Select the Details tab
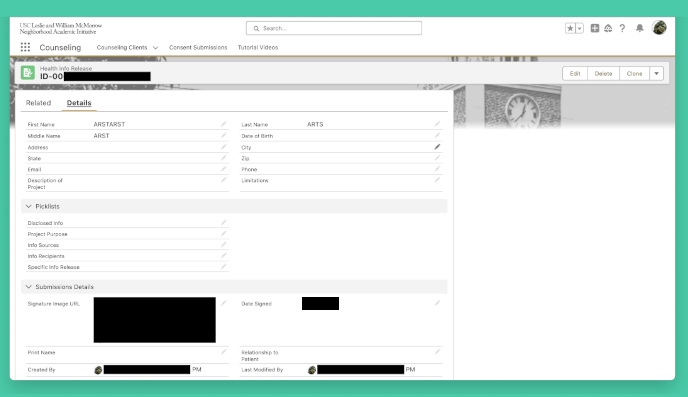The width and height of the screenshot is (688, 397). [79, 103]
